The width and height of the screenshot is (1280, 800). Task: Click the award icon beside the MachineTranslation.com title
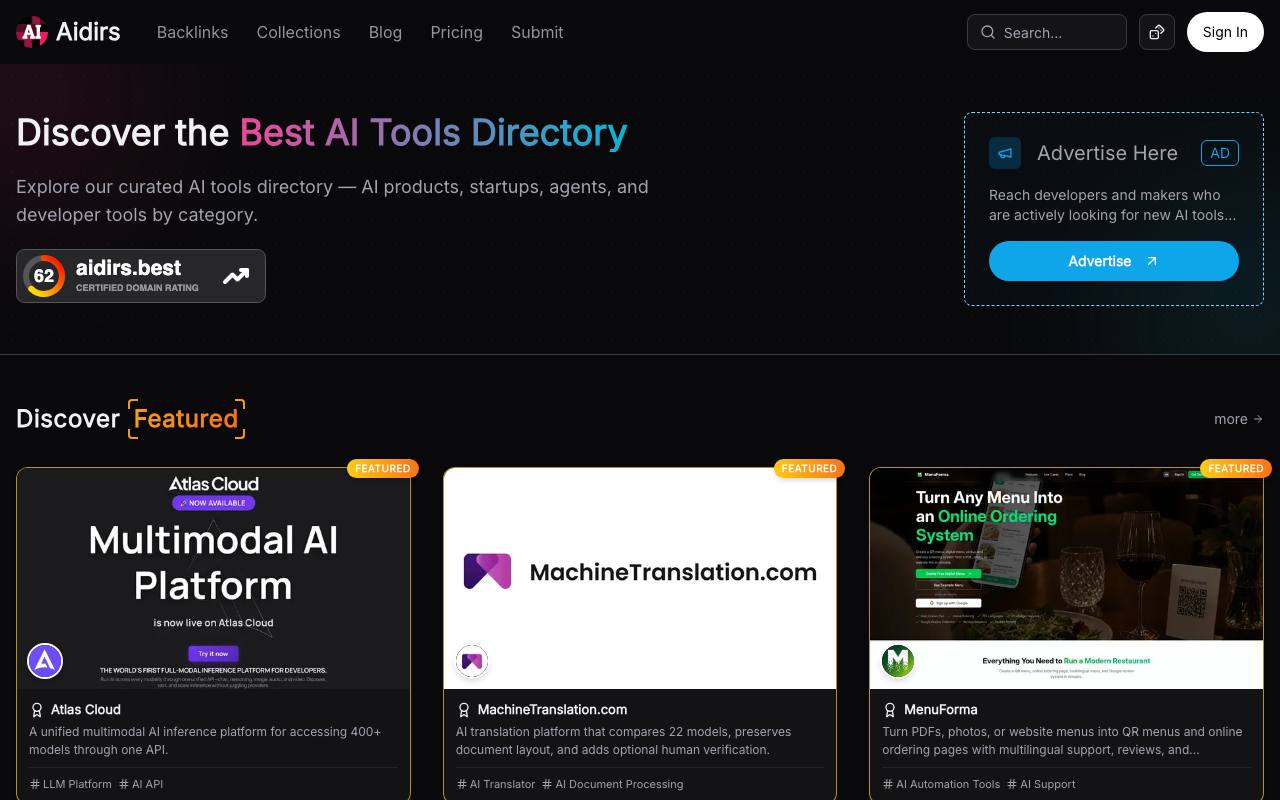click(x=464, y=710)
